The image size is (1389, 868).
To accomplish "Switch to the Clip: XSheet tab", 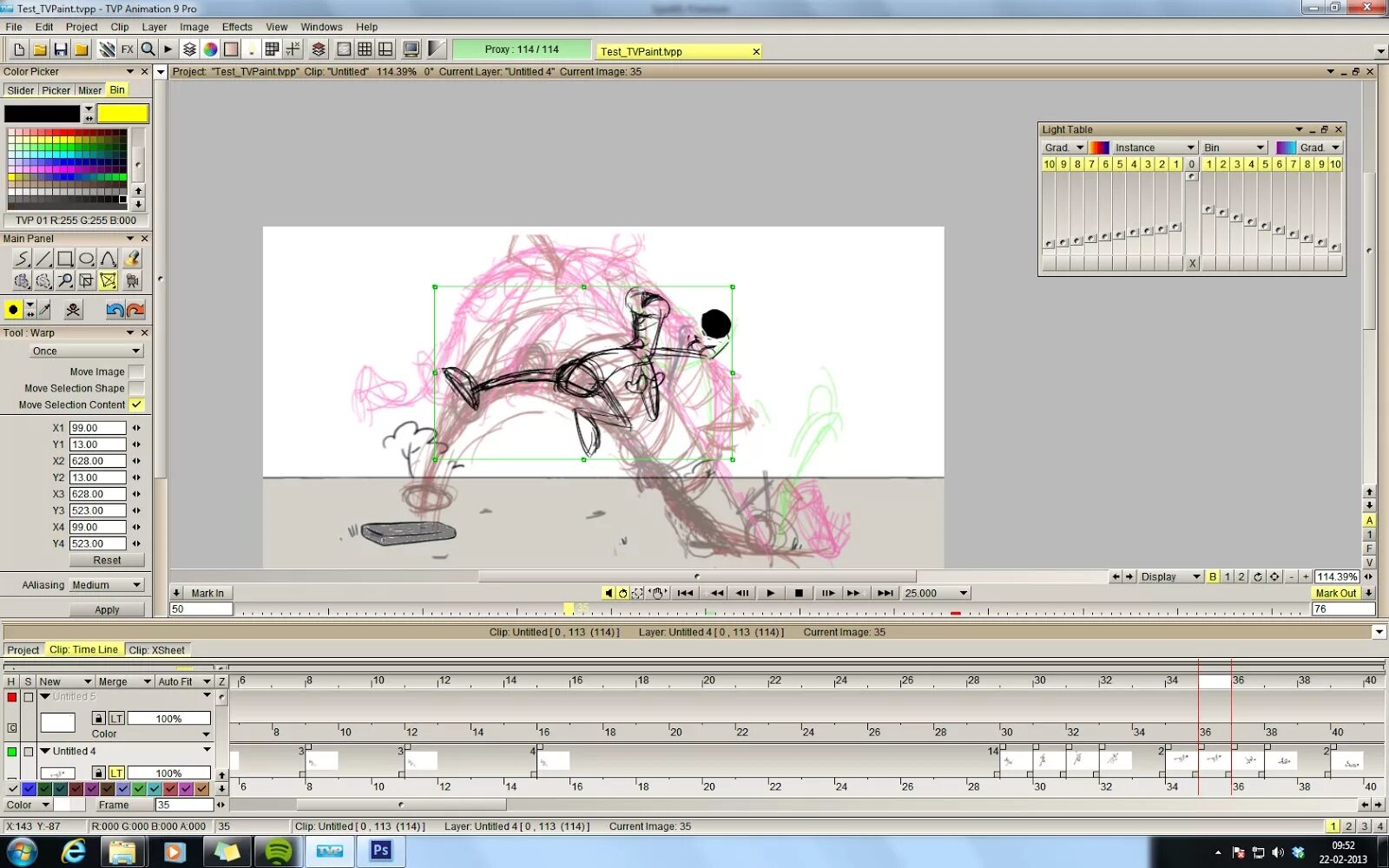I will [x=156, y=650].
